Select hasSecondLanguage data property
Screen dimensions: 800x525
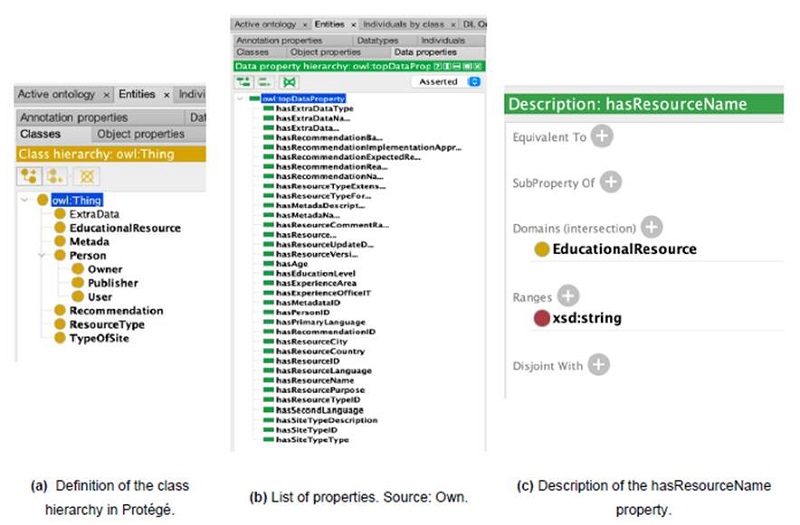319,410
